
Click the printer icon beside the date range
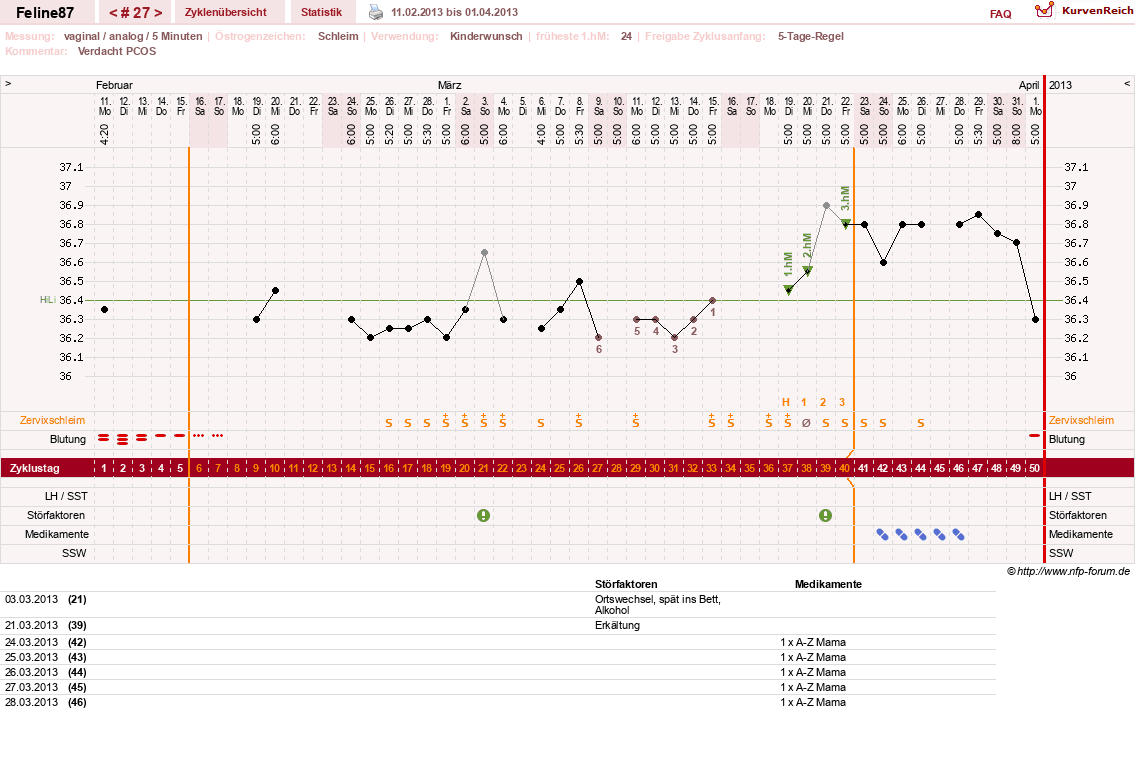[x=376, y=12]
